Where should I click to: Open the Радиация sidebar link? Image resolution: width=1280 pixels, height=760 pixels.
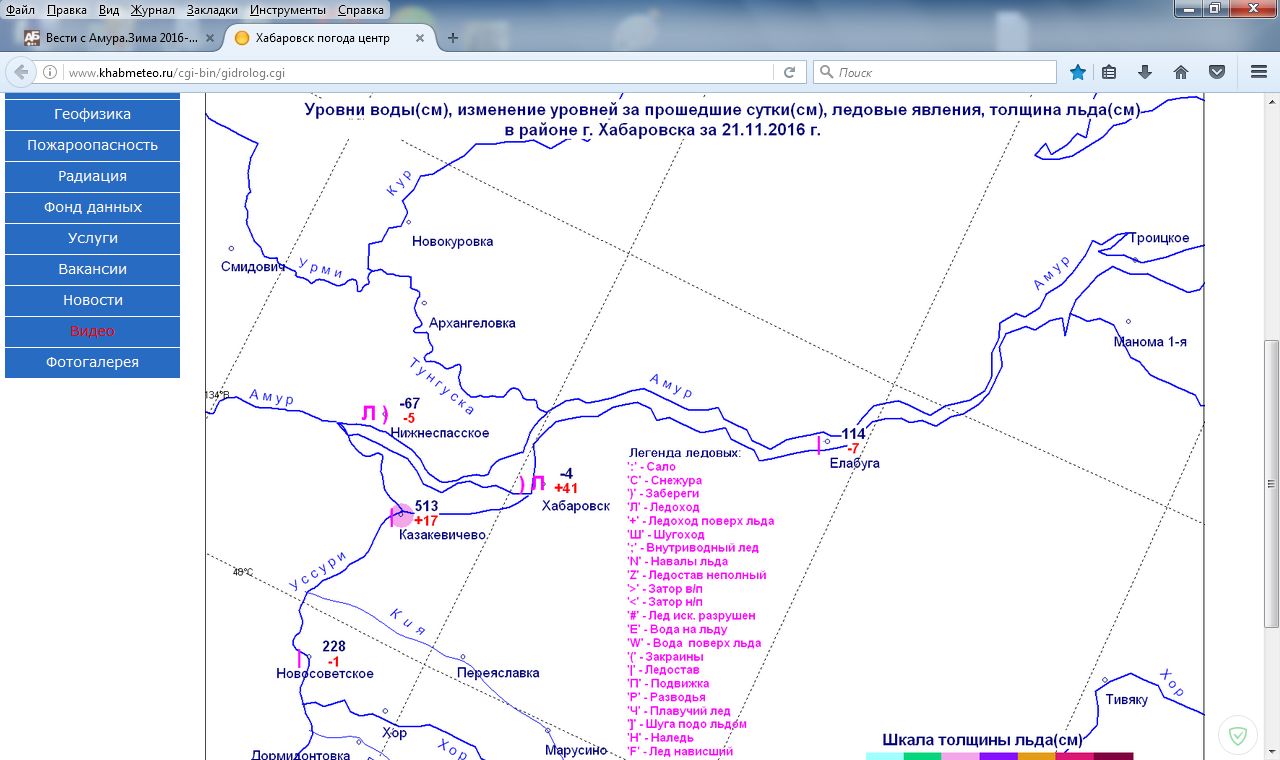tap(92, 176)
